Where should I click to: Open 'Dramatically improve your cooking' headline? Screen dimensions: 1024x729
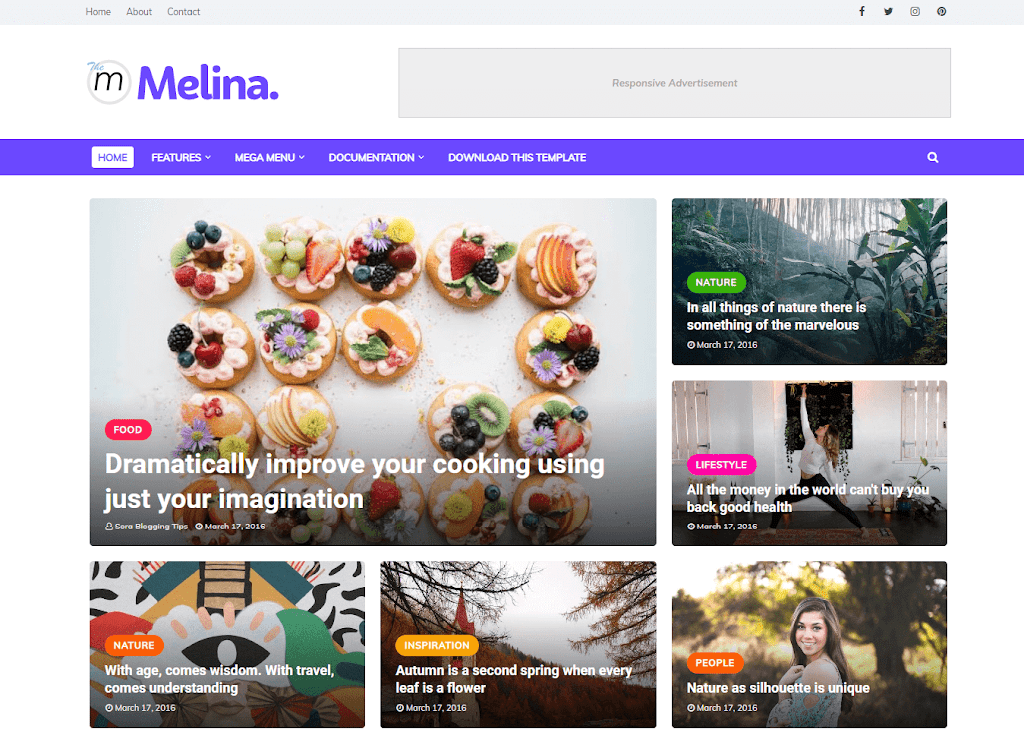[355, 481]
